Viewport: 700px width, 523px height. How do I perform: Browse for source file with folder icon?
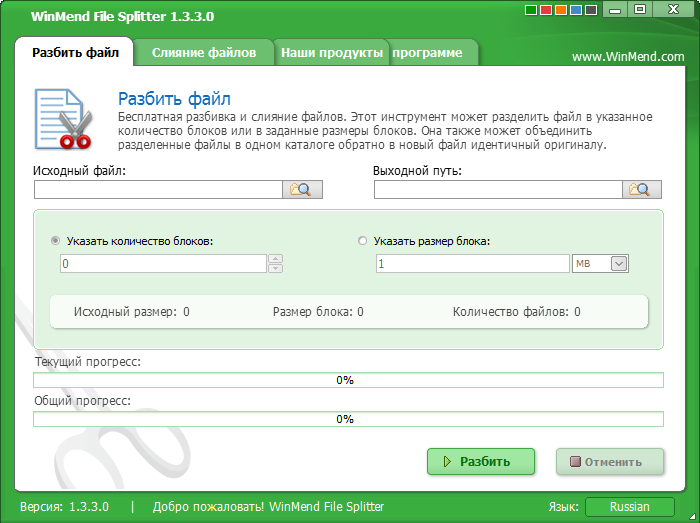point(302,189)
